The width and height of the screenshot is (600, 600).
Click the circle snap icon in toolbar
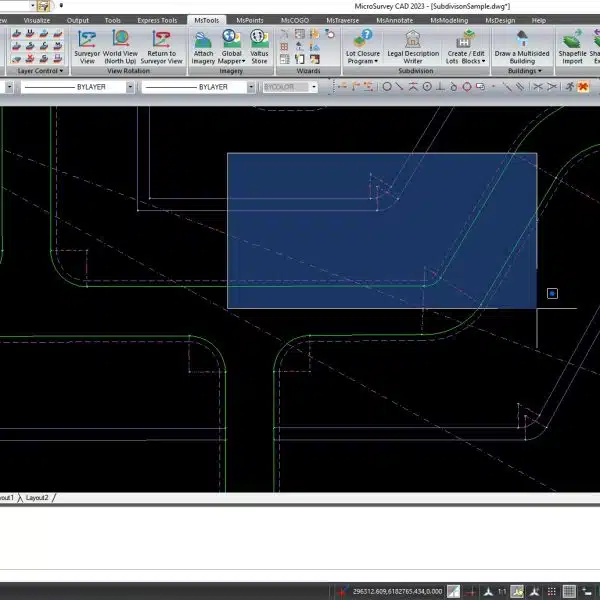click(x=388, y=87)
